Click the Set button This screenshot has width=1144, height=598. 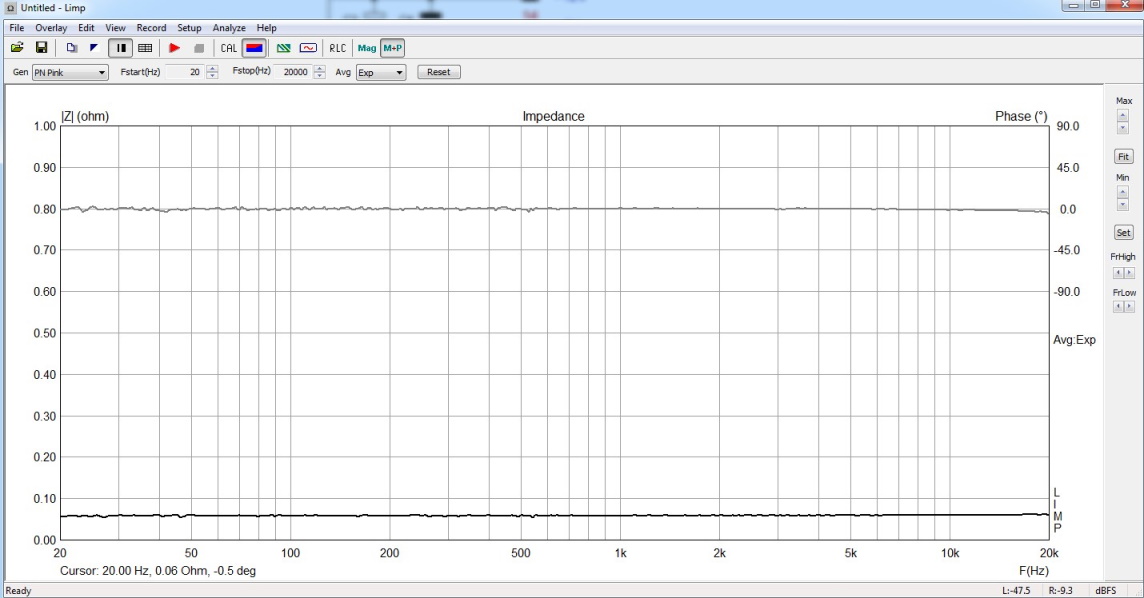point(1123,233)
